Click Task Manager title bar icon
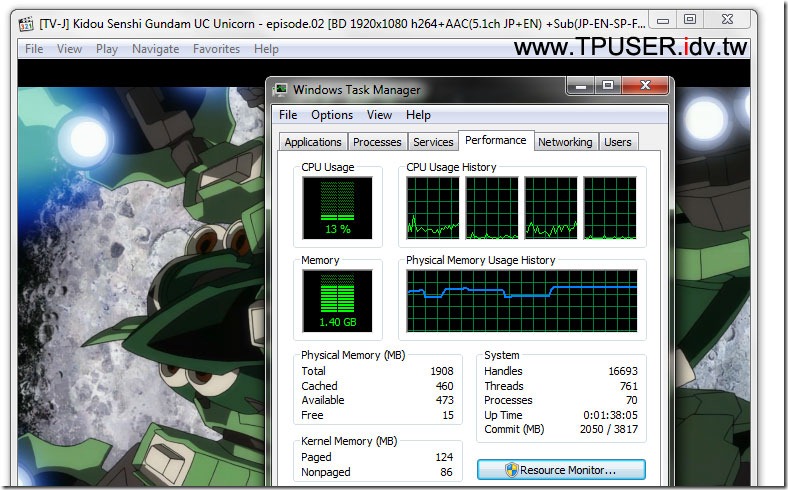This screenshot has width=788, height=490. [x=280, y=89]
